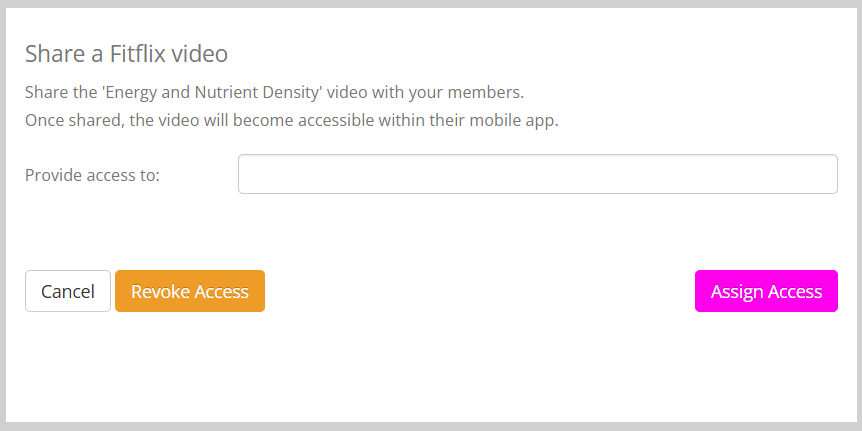Click the 'Once shared' mobile app notice
The width and height of the screenshot is (862, 431).
click(291, 120)
